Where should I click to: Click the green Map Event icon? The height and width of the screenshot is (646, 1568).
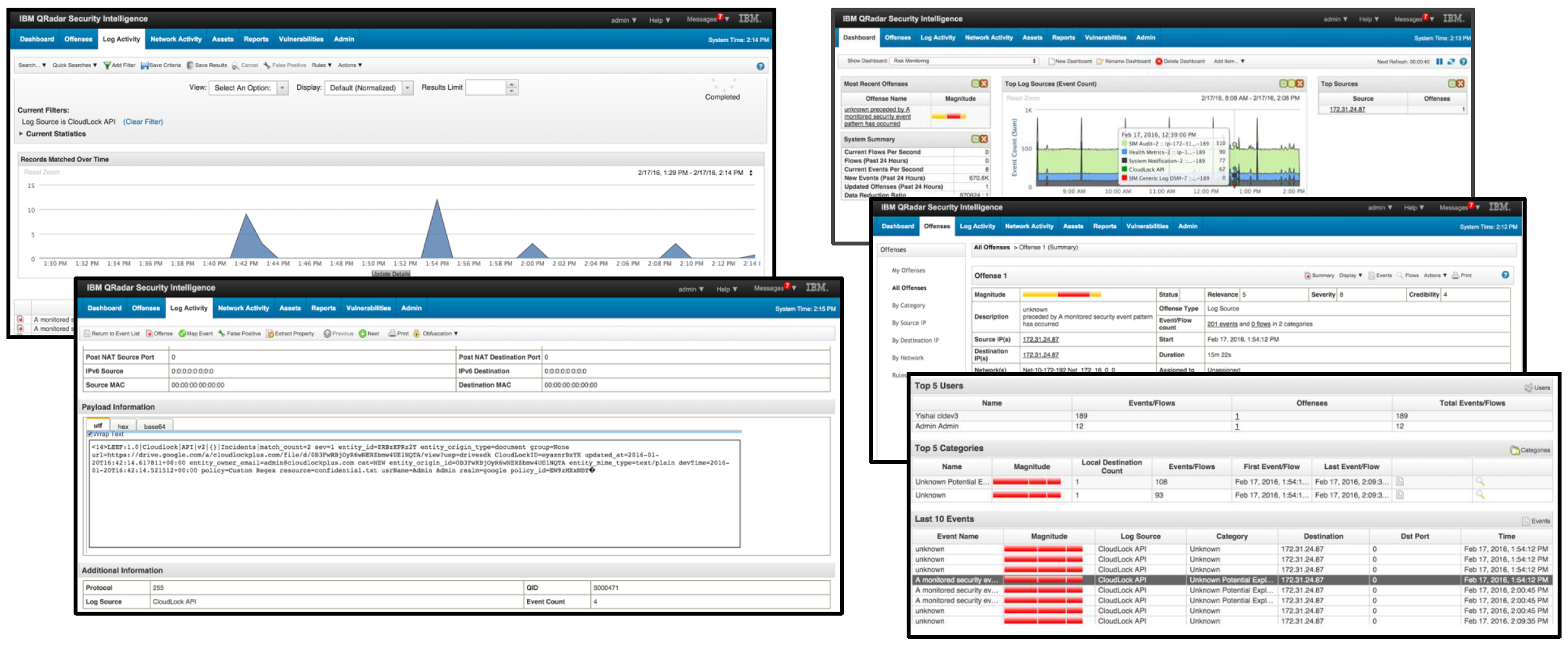coord(182,334)
